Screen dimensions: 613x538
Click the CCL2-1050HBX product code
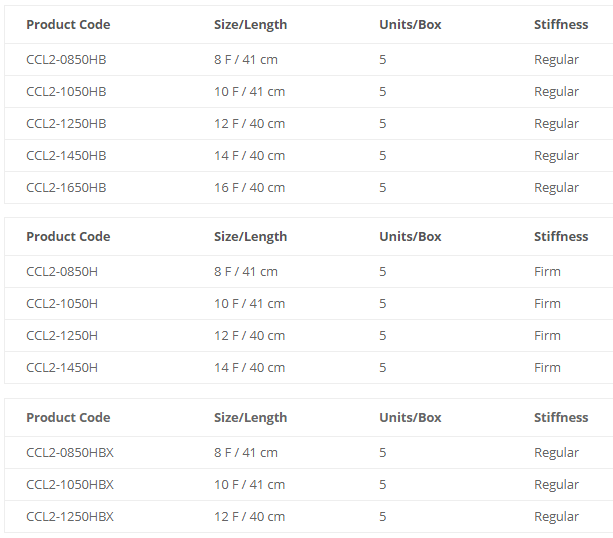[x=70, y=485]
